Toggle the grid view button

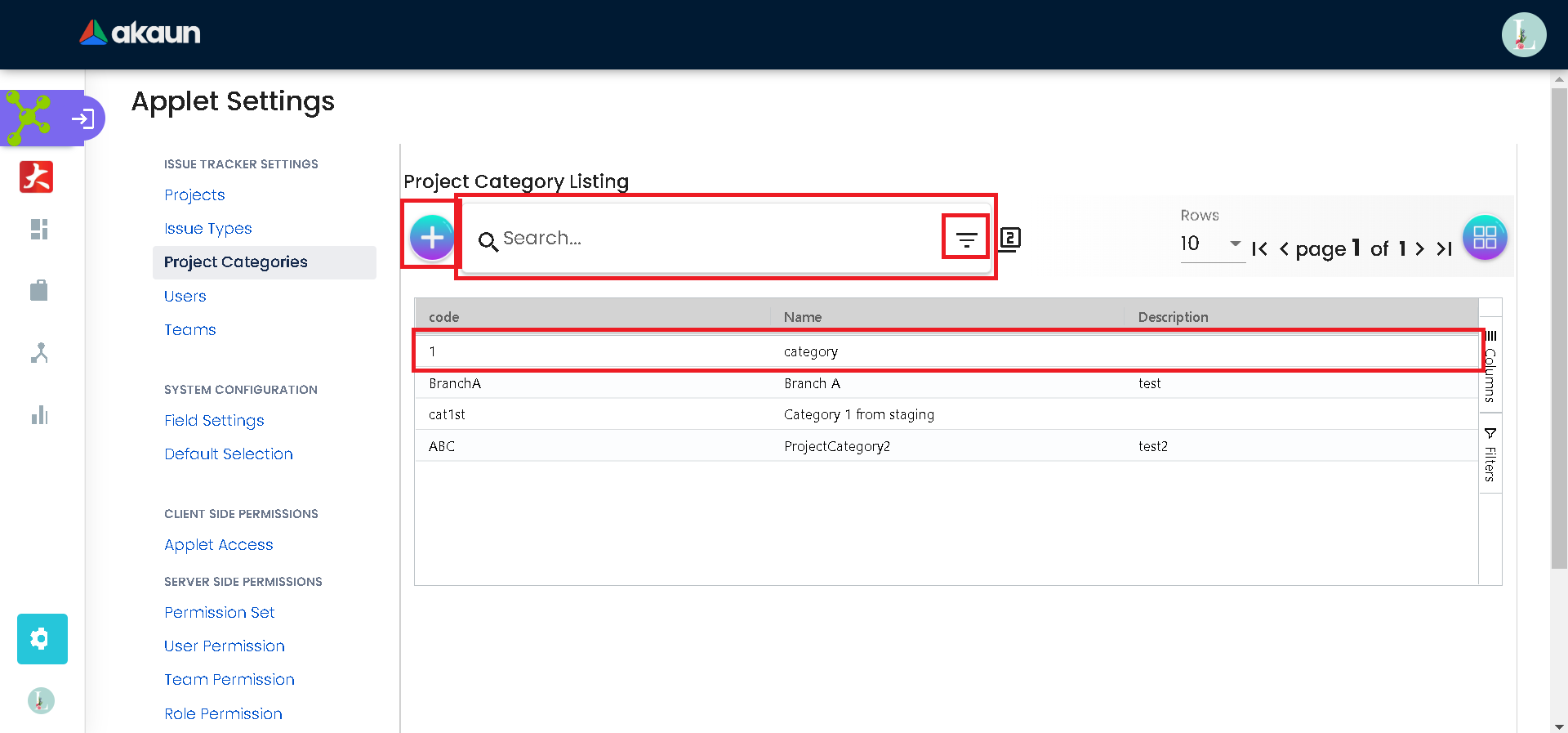[x=1485, y=238]
